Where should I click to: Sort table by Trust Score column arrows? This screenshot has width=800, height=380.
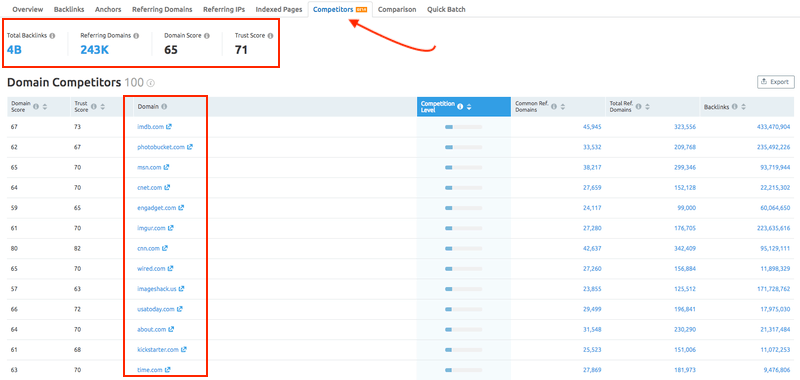click(x=103, y=107)
